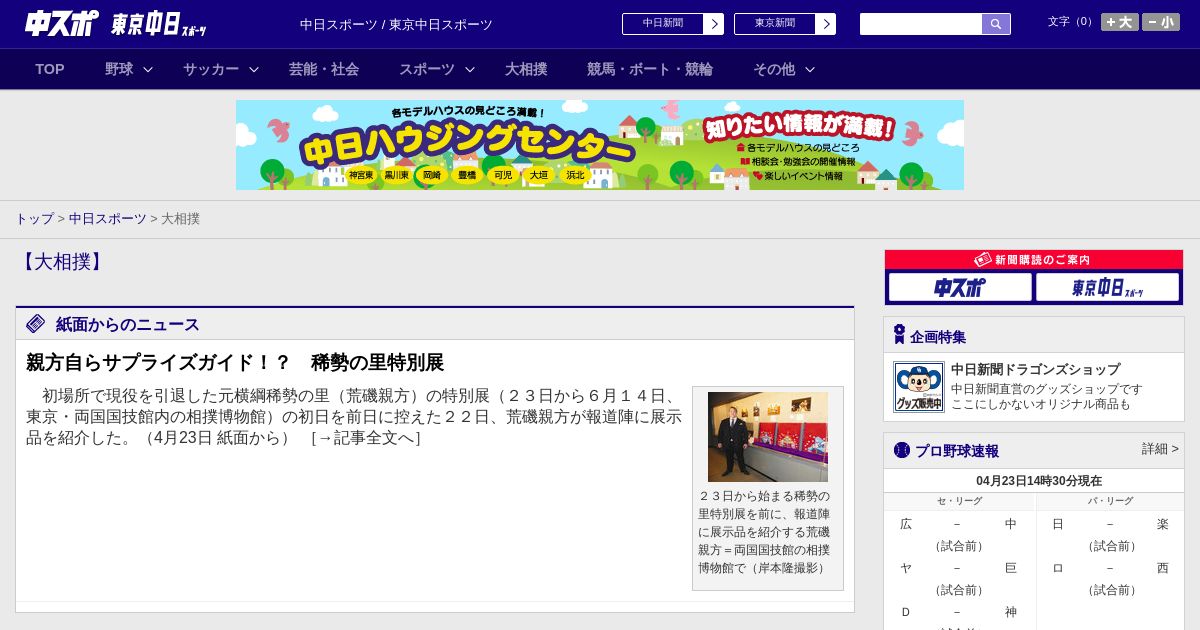Expand the 野球 dropdown chevron
Viewport: 1200px width, 630px height.
click(x=148, y=69)
